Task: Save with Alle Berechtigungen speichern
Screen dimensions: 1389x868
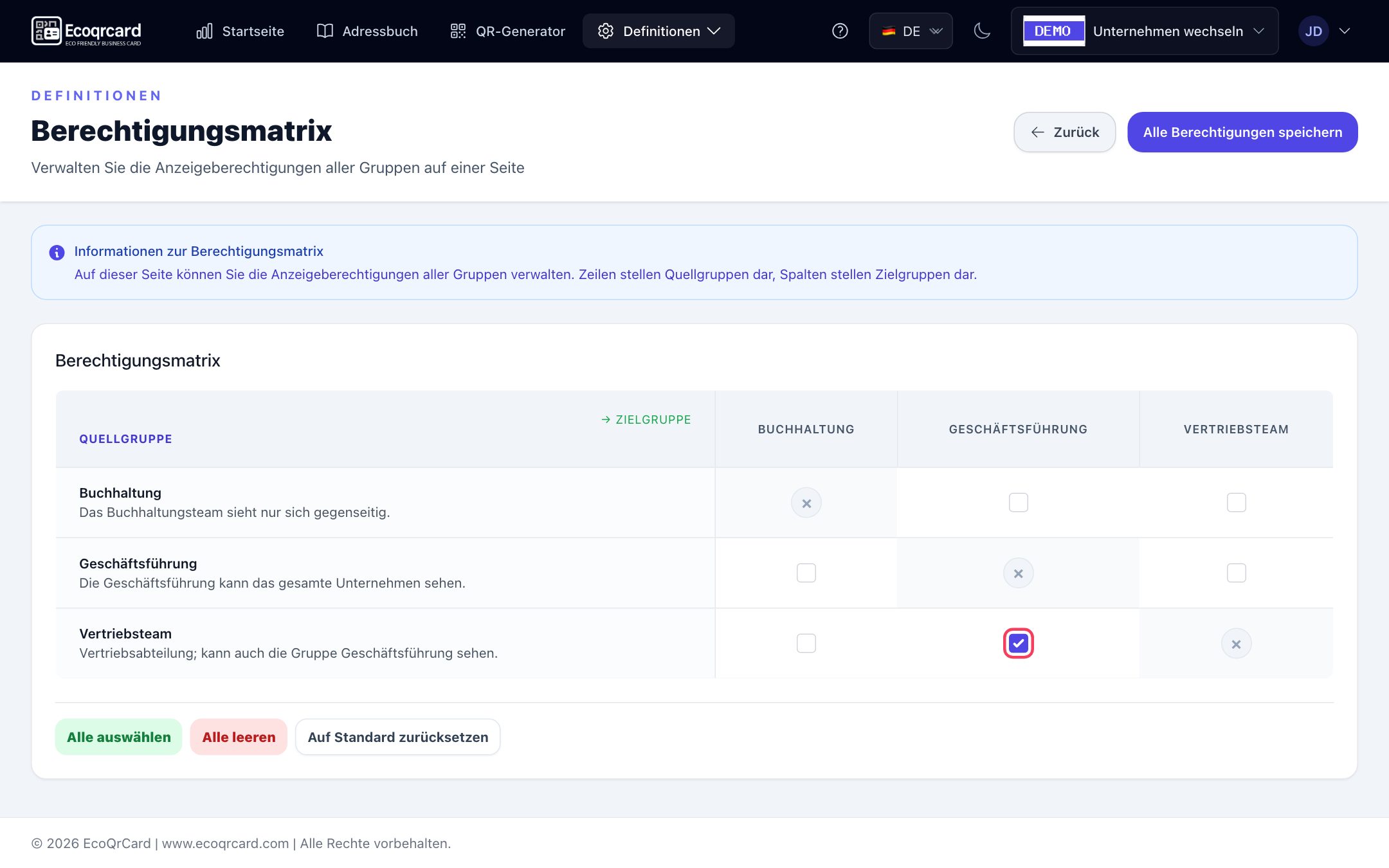Action: coord(1242,132)
